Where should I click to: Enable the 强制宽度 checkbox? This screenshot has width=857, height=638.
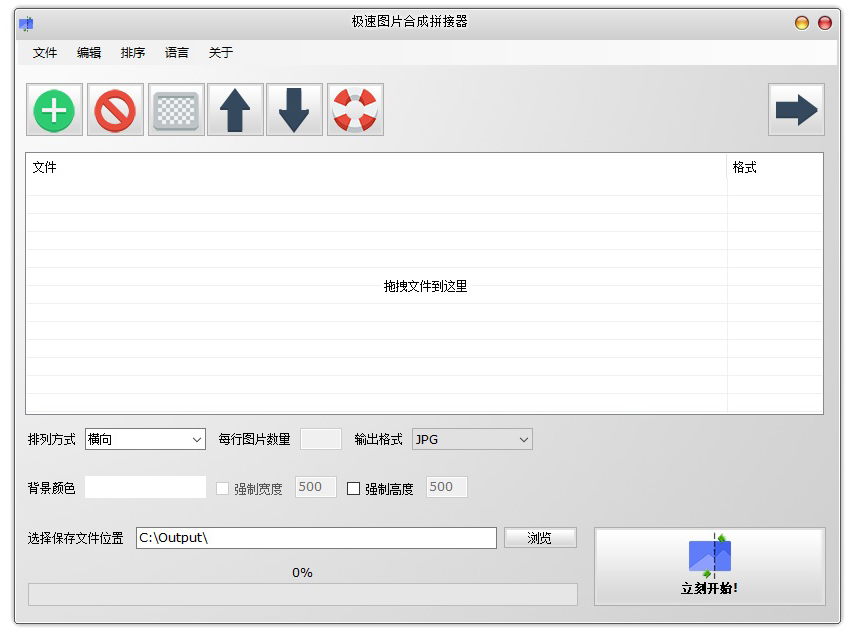coord(224,489)
